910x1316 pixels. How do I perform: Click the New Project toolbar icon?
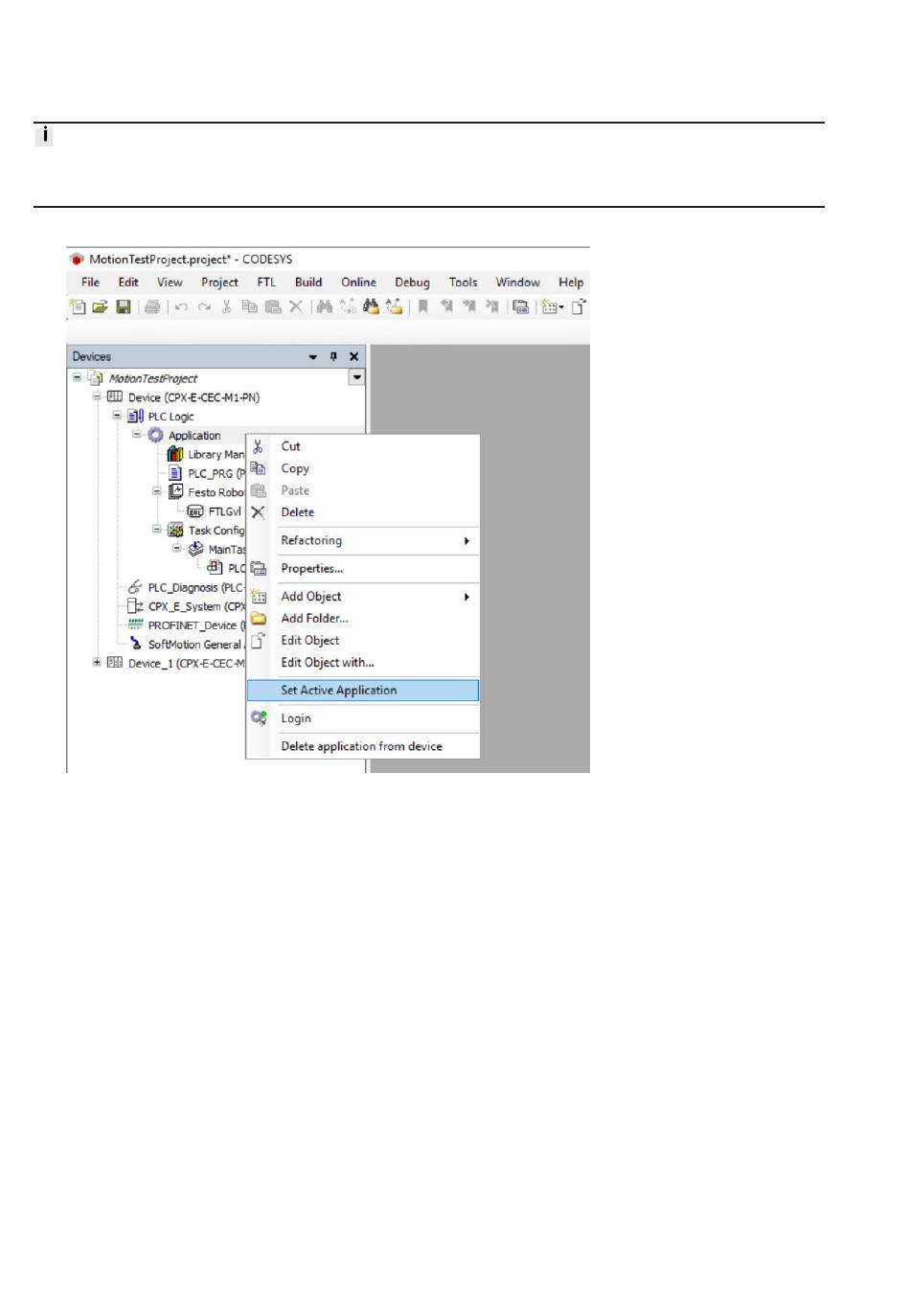78,306
